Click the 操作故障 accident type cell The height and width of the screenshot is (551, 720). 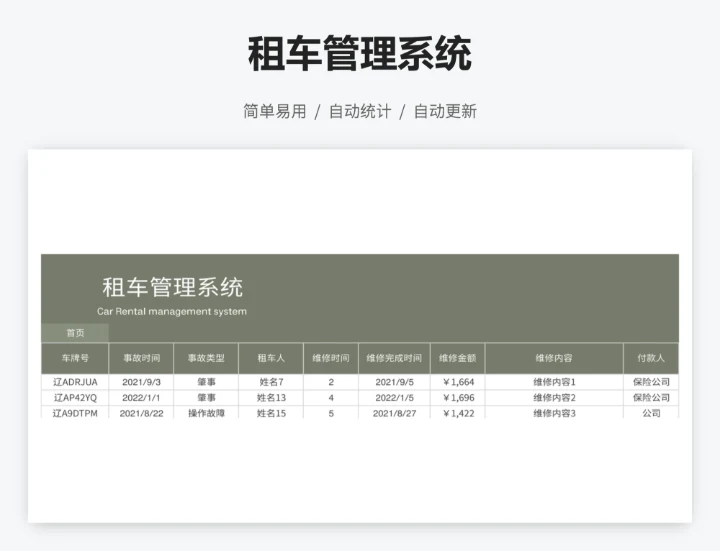pyautogui.click(x=206, y=413)
